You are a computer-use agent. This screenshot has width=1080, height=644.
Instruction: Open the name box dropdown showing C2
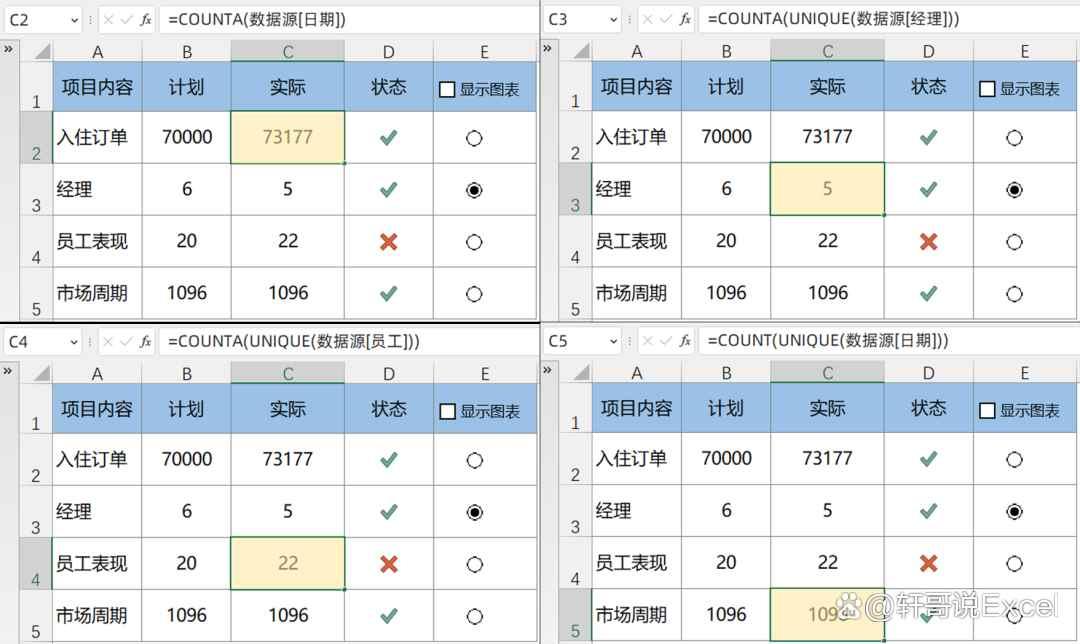click(x=74, y=21)
